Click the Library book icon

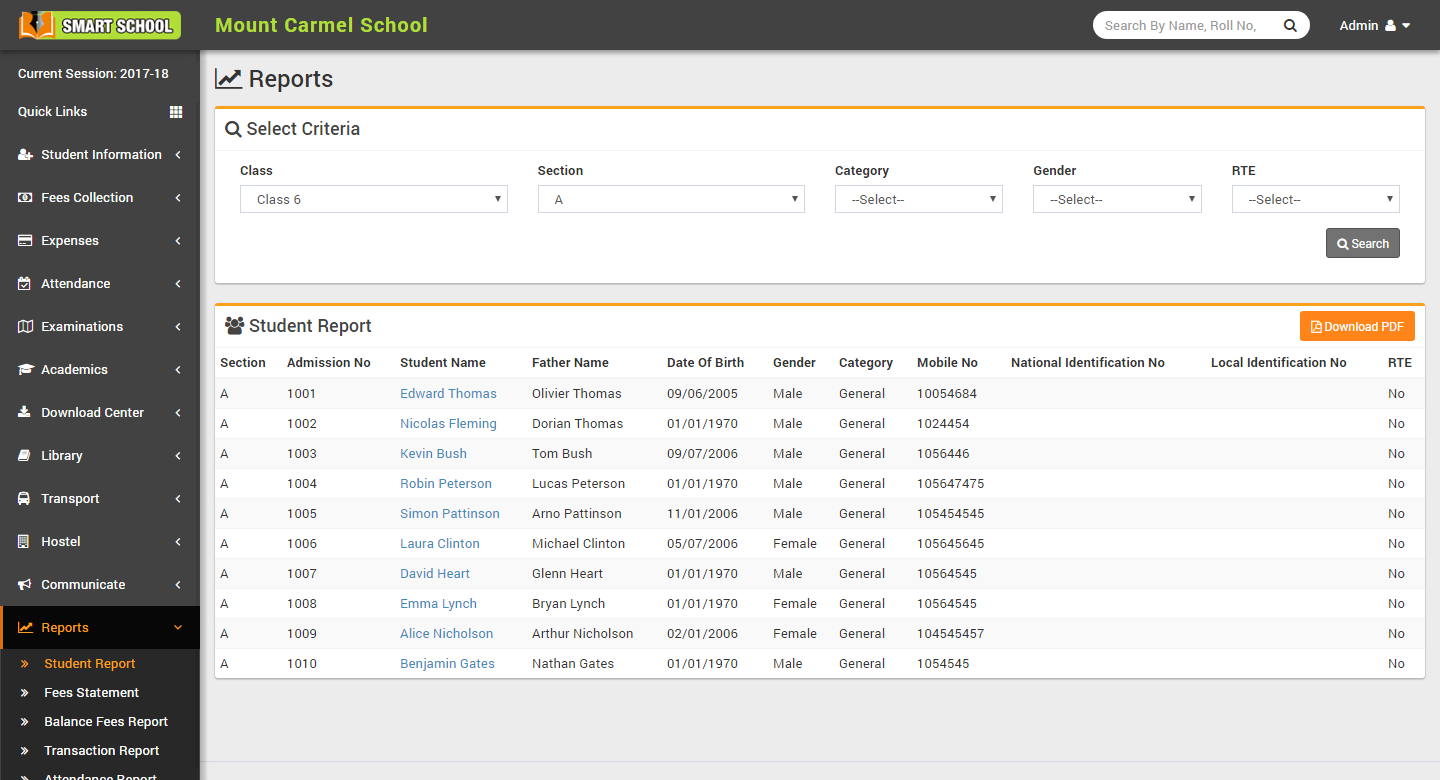point(25,456)
